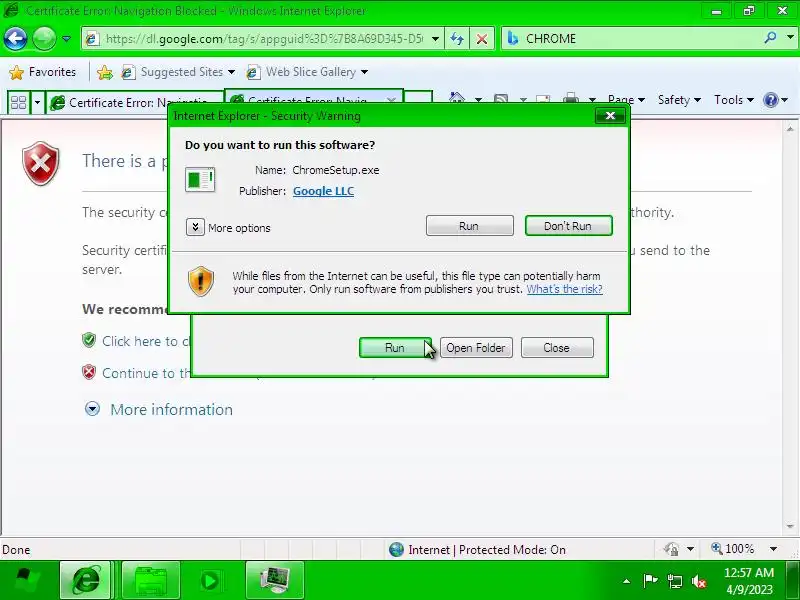Click the Don't Run button
This screenshot has width=800, height=600.
point(568,226)
